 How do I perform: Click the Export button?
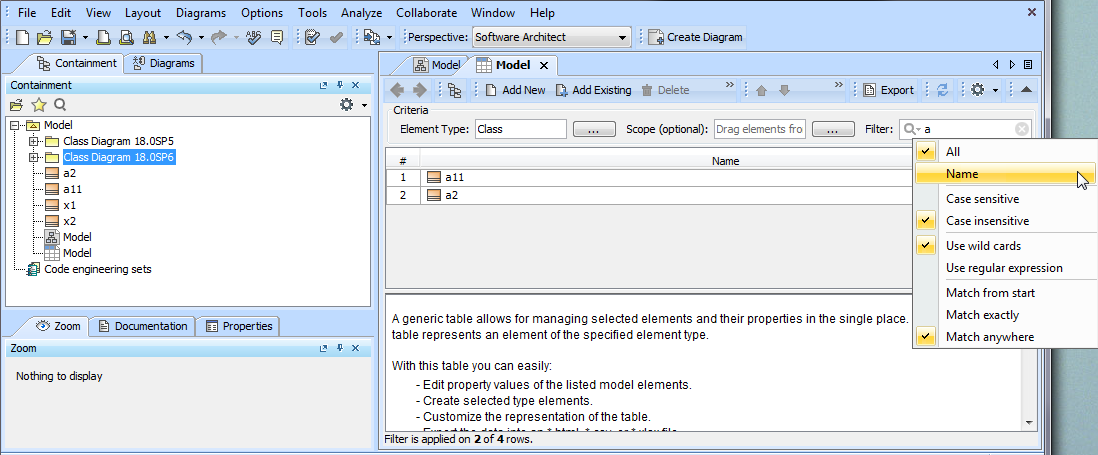pos(889,90)
